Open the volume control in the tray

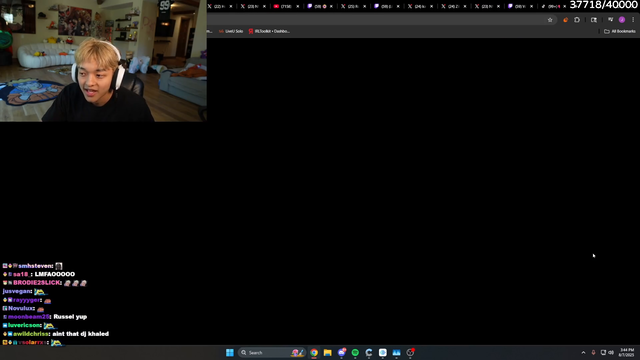coord(611,353)
